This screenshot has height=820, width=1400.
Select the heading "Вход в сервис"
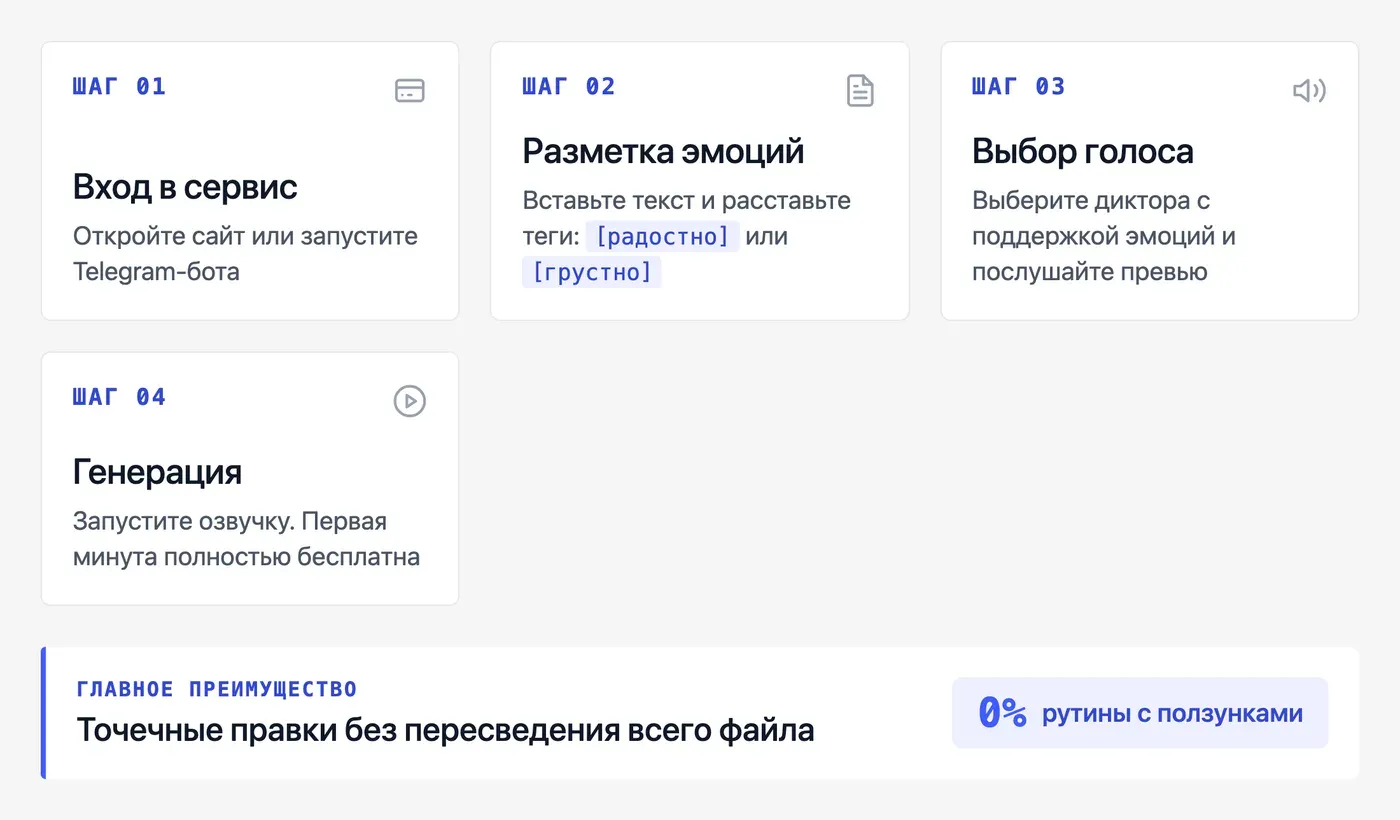185,187
